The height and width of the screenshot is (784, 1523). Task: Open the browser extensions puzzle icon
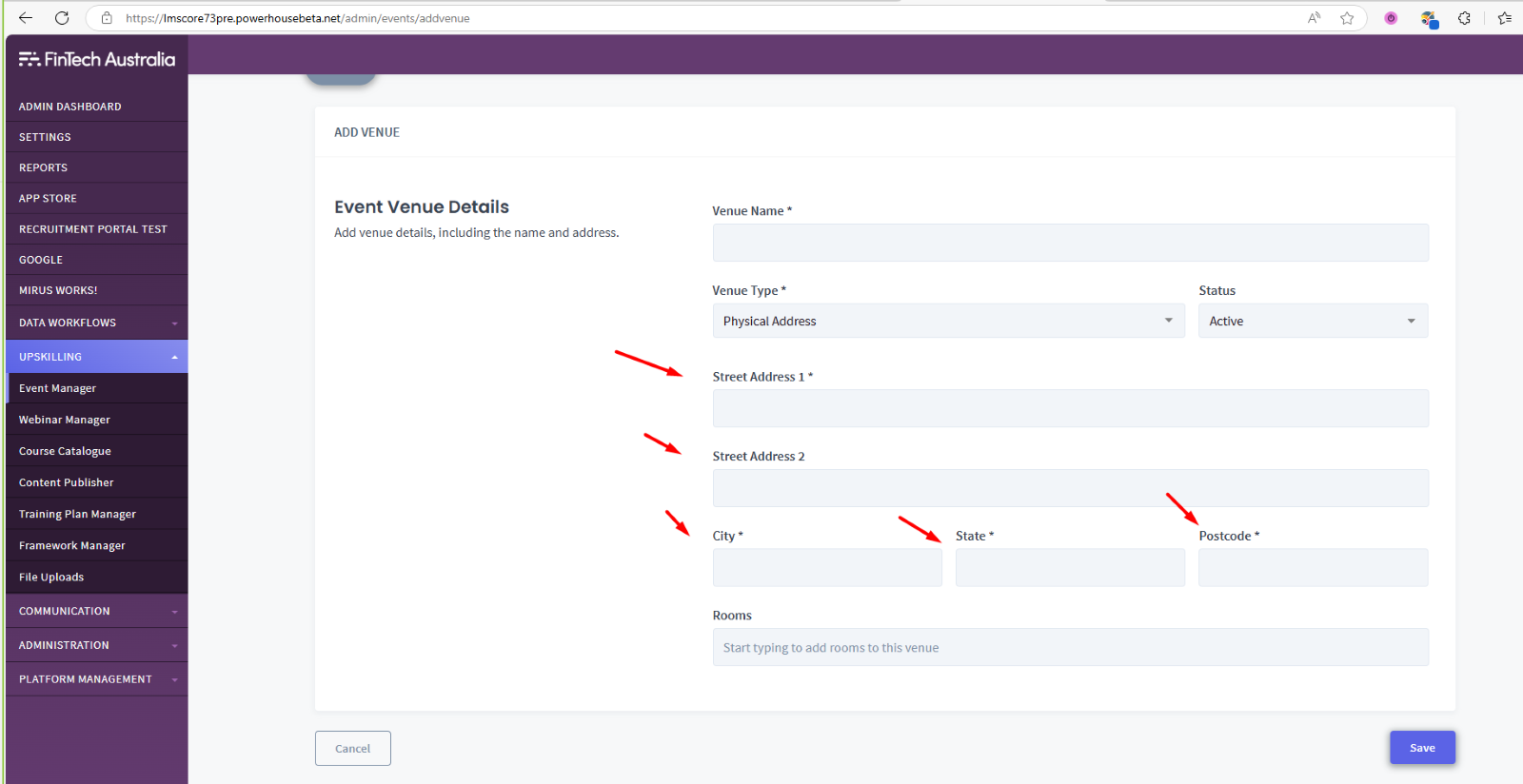[1464, 18]
